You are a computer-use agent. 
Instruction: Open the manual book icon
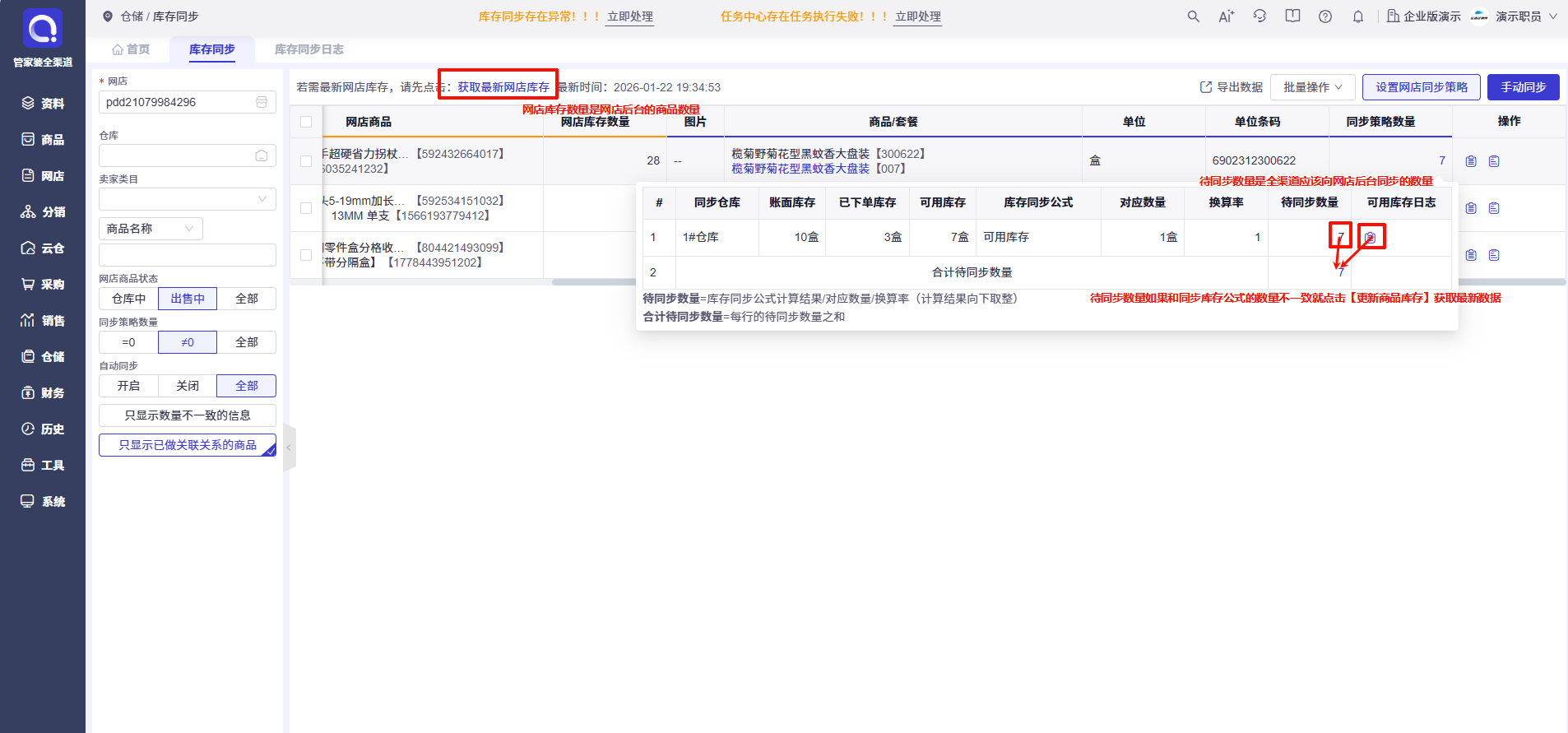point(1292,16)
